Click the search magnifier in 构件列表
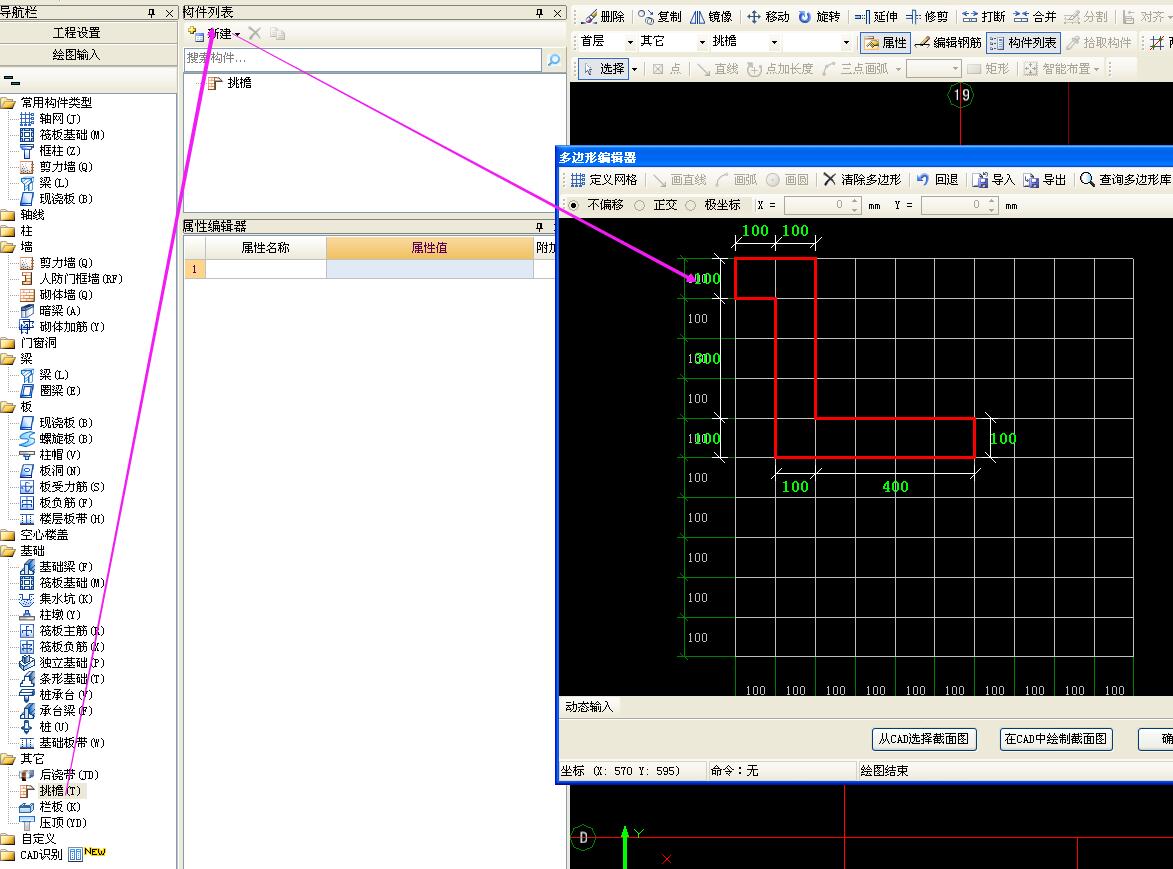 coord(554,59)
